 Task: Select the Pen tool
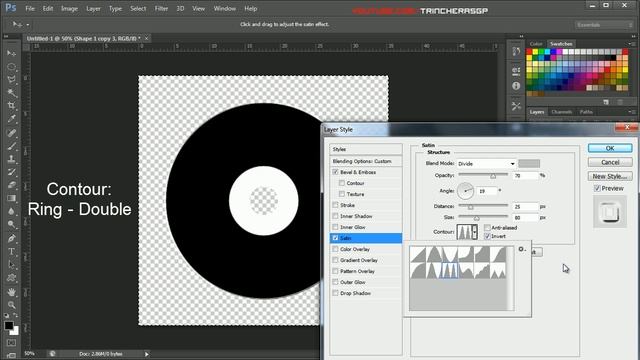click(11, 238)
